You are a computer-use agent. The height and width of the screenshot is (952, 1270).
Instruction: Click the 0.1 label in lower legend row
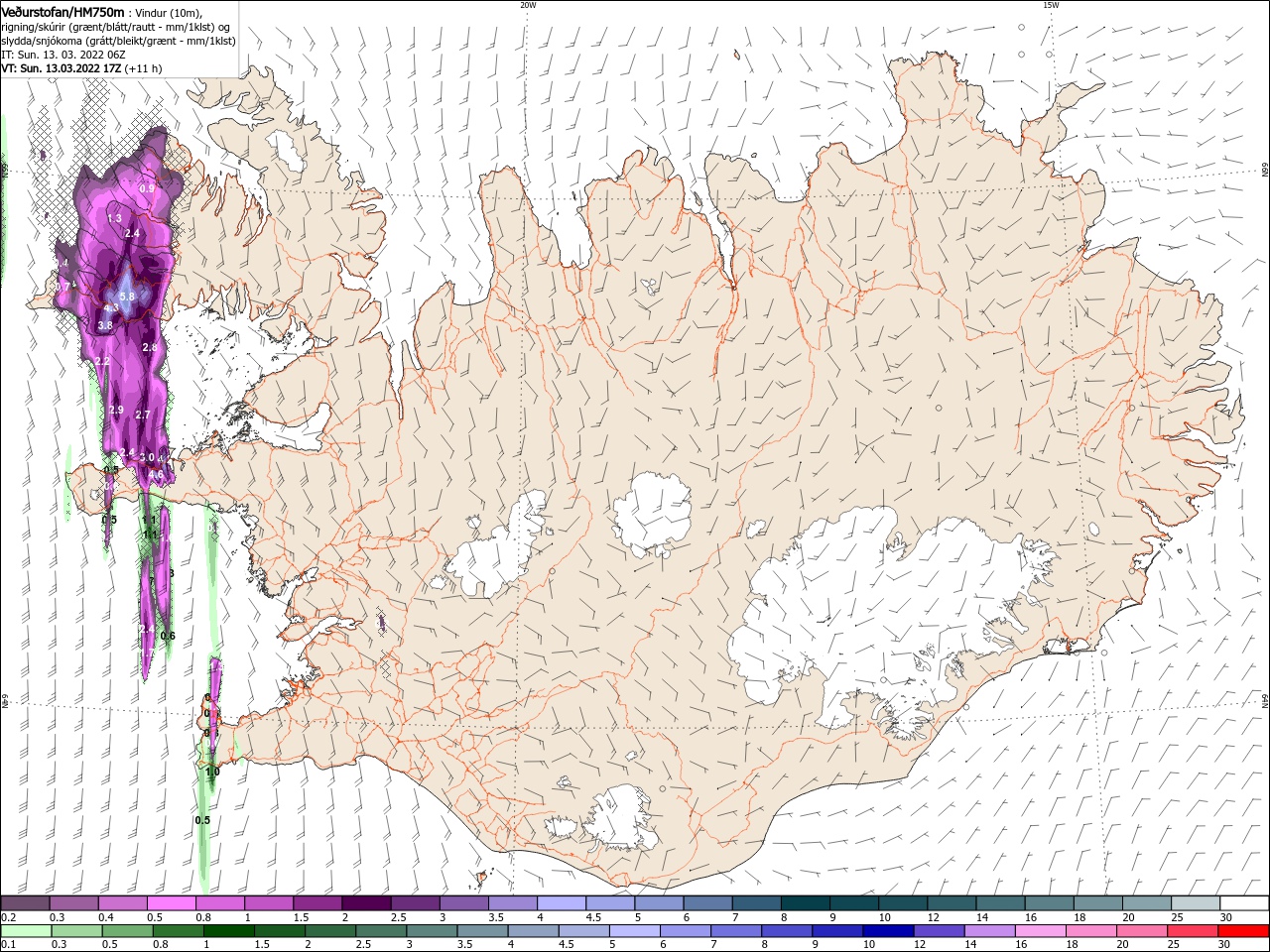7,945
